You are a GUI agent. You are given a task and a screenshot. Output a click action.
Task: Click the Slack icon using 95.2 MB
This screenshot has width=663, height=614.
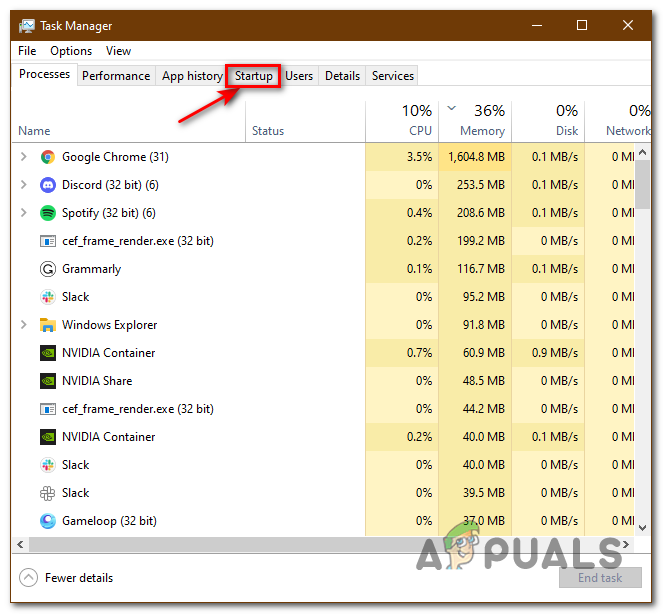(48, 297)
